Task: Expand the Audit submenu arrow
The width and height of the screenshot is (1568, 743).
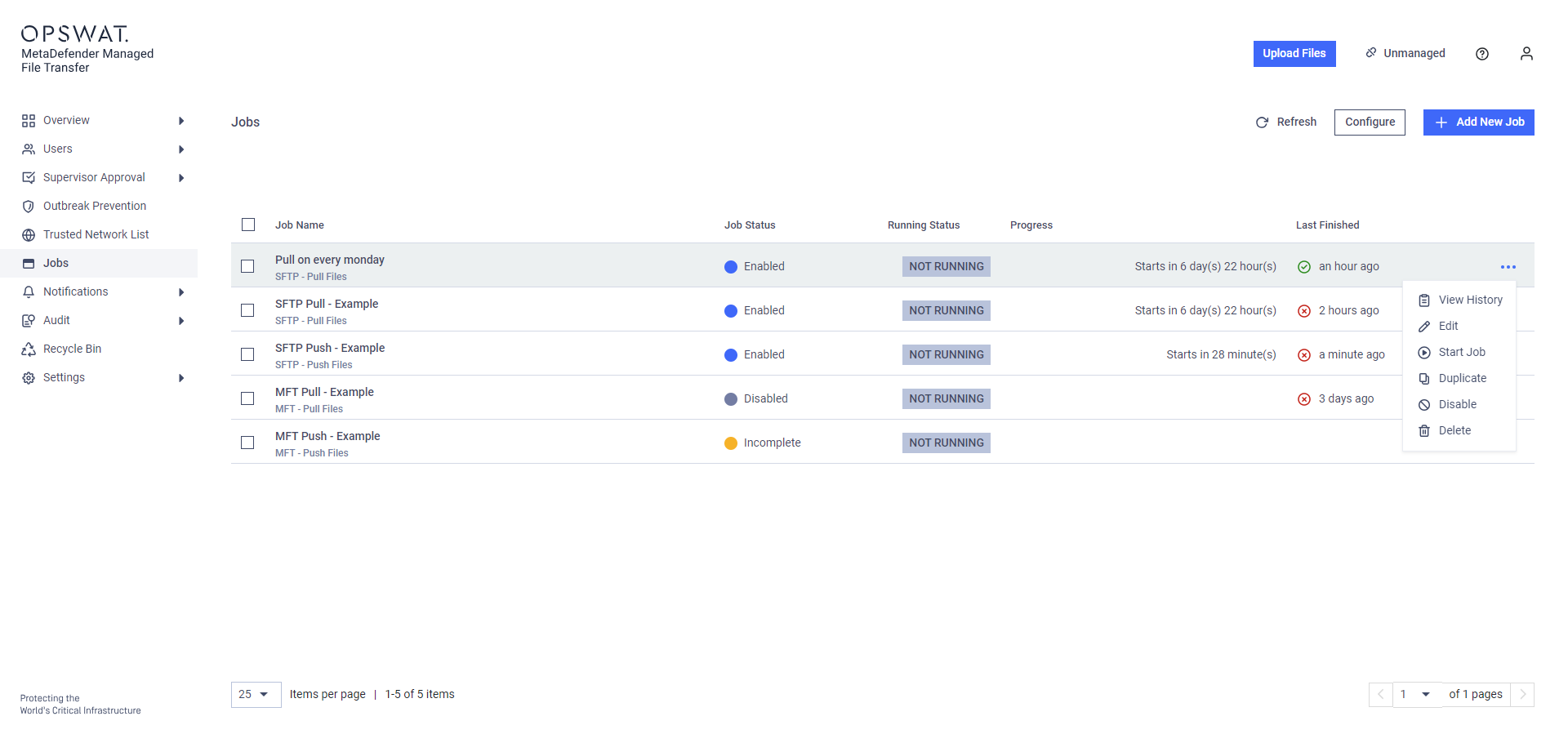Action: pyautogui.click(x=181, y=321)
